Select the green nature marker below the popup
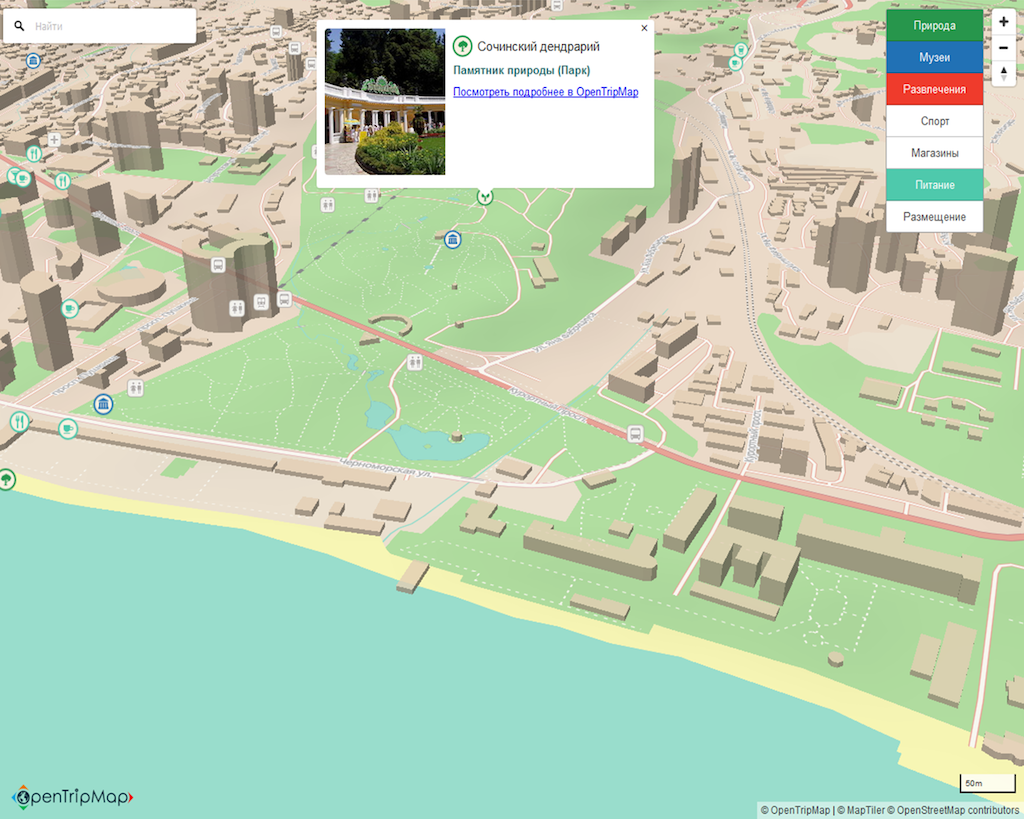Viewport: 1024px width, 819px height. [485, 196]
